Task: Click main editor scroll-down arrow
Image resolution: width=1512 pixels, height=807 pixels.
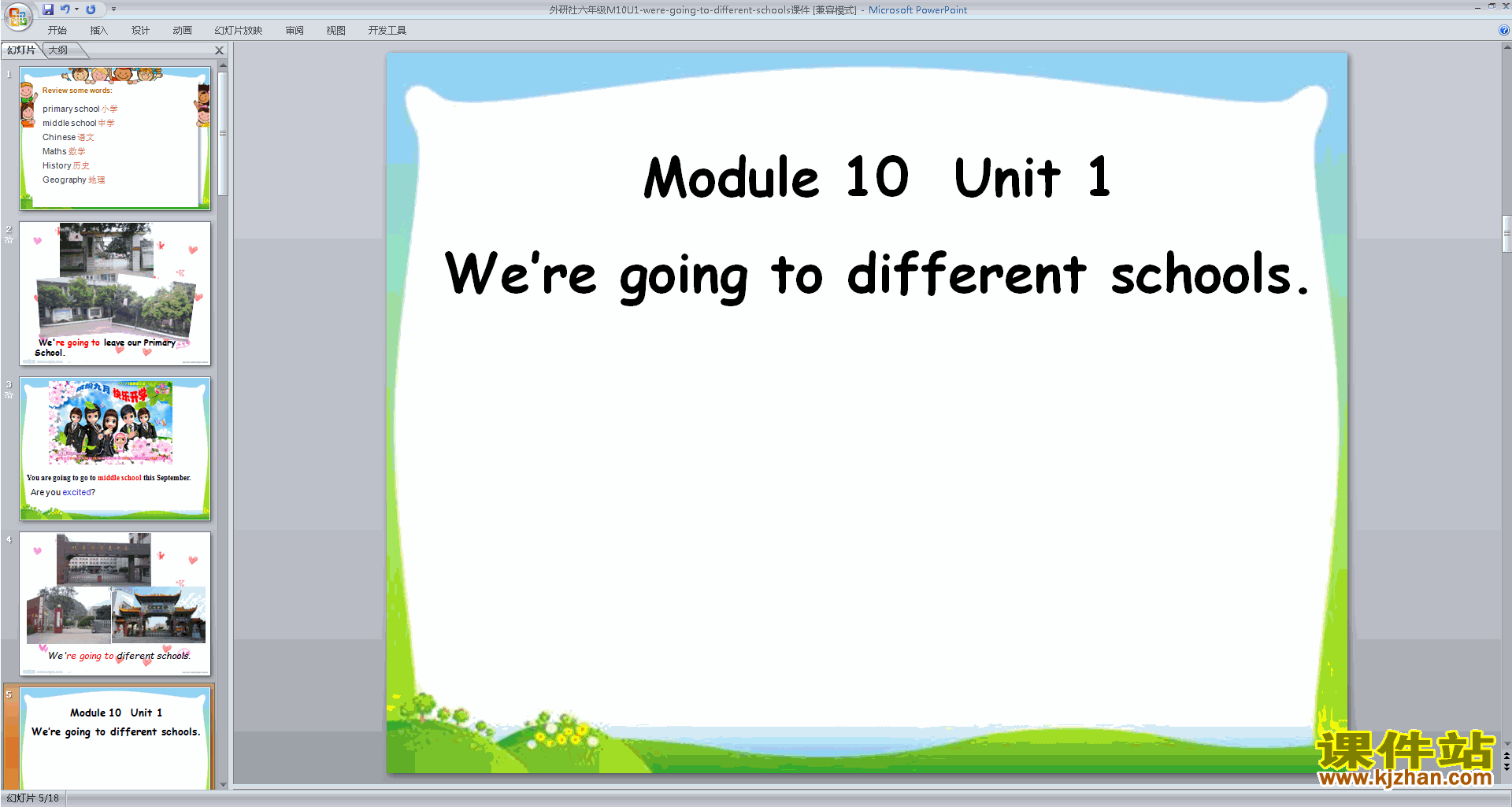Action: point(1506,743)
